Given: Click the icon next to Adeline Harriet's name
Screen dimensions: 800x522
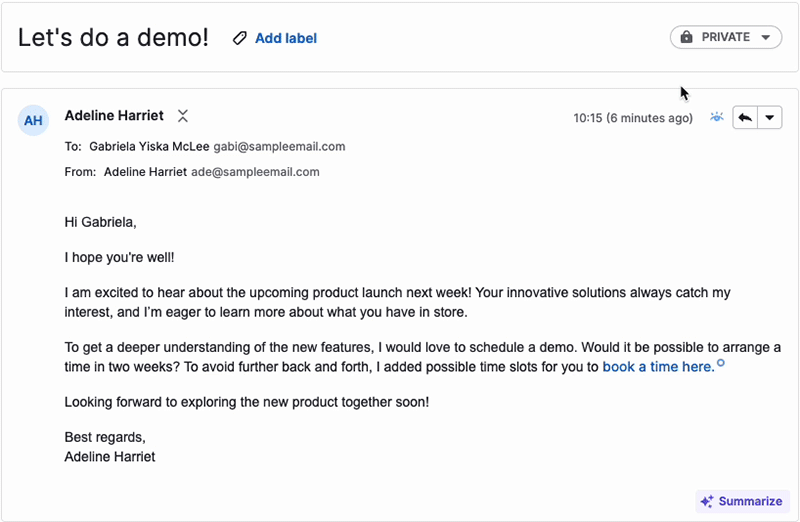Looking at the screenshot, I should (x=182, y=116).
